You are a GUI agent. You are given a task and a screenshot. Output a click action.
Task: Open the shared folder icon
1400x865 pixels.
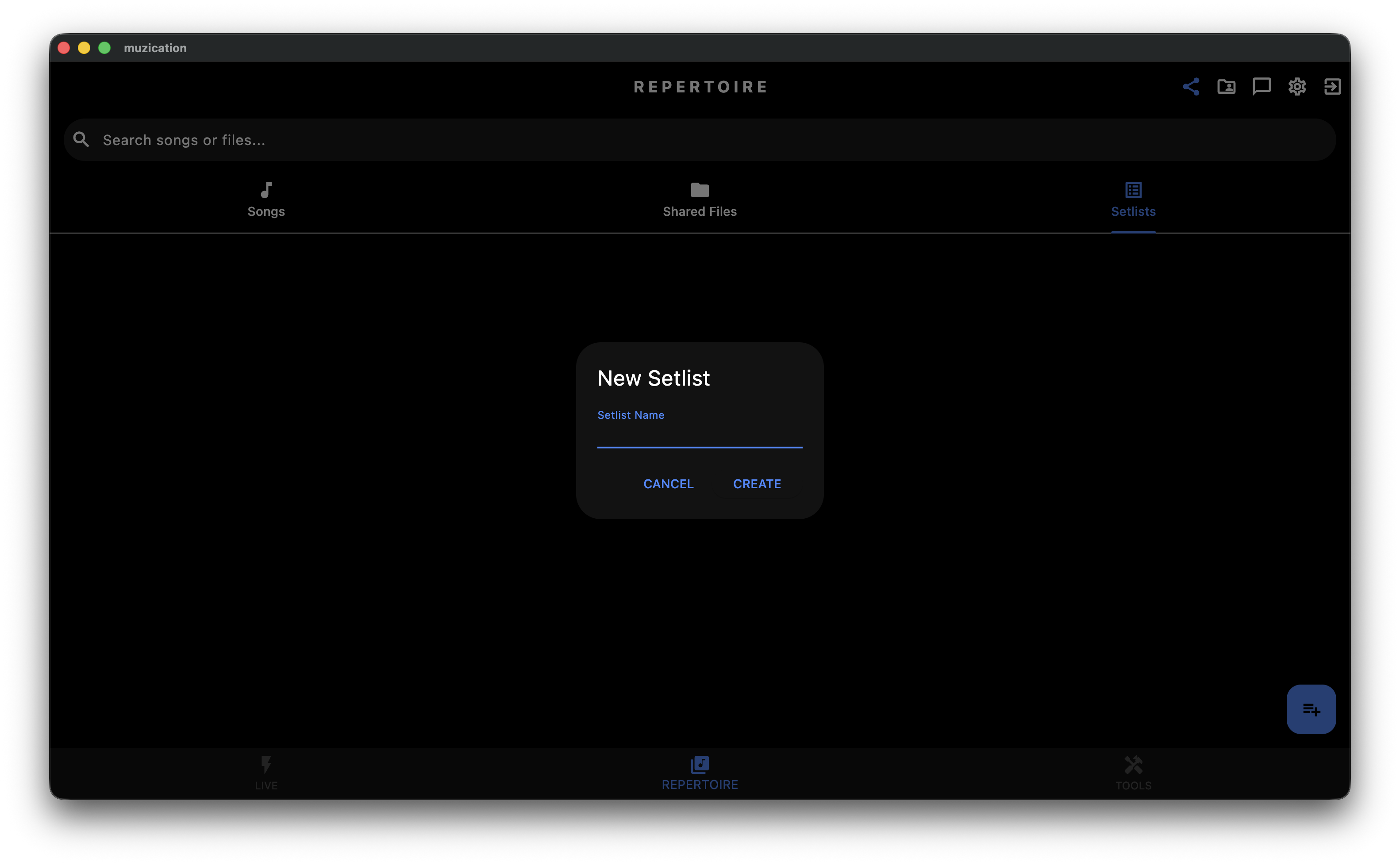1226,86
